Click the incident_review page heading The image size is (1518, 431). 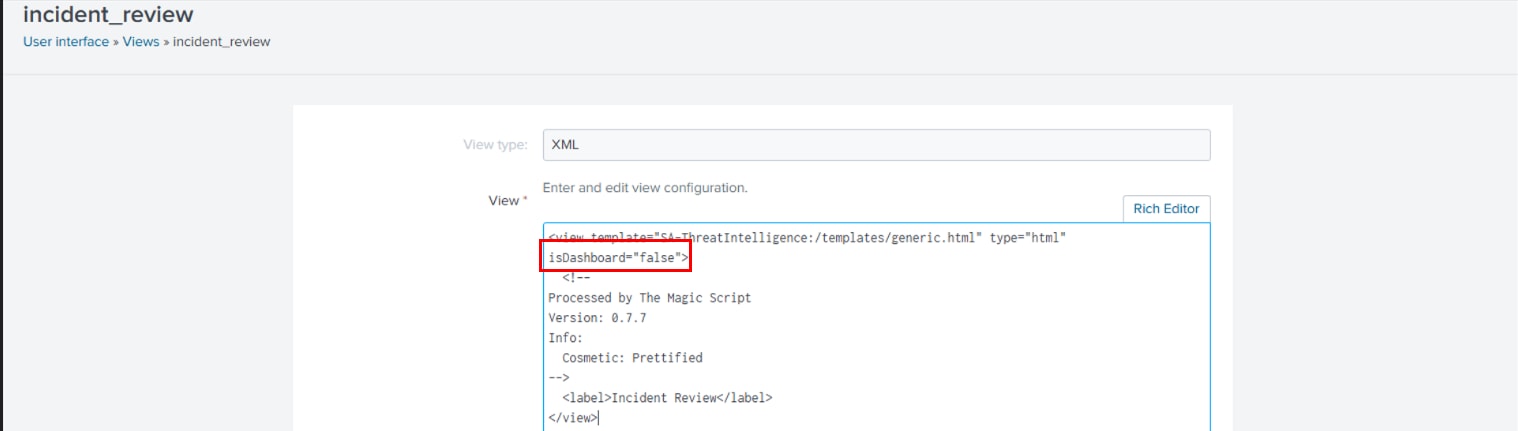pyautogui.click(x=108, y=15)
